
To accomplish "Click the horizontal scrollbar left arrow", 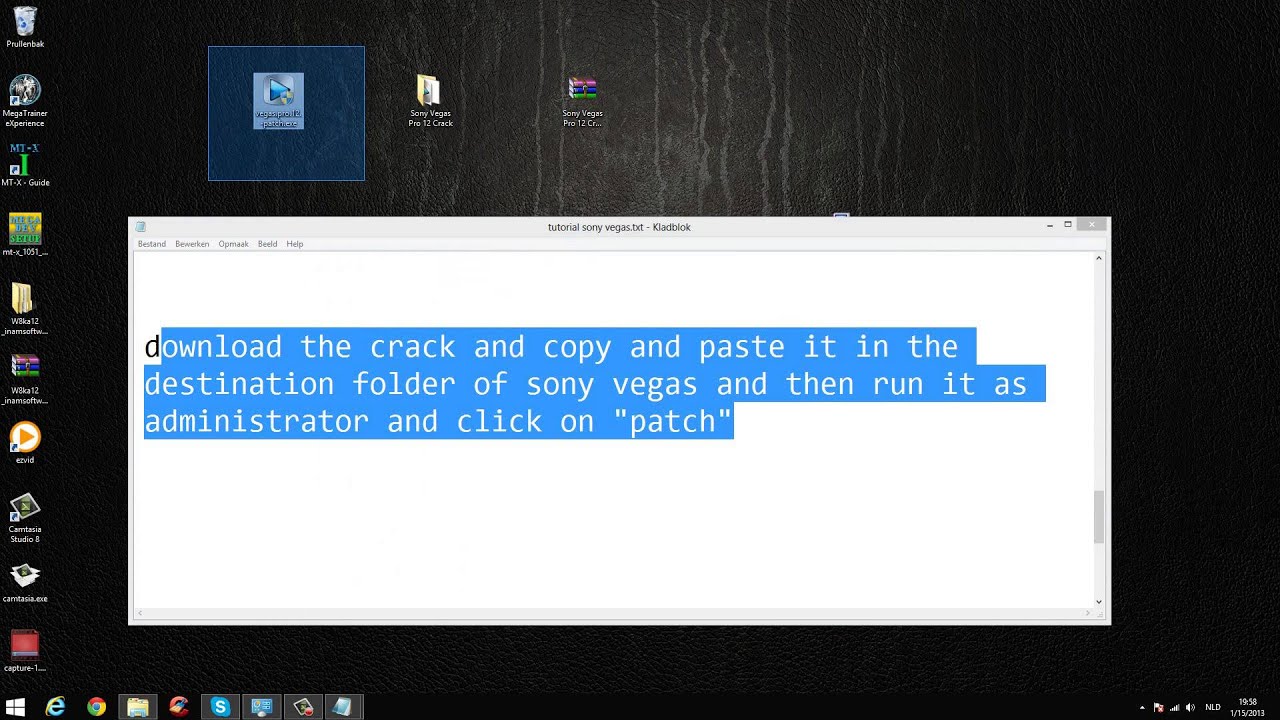I will 141,613.
